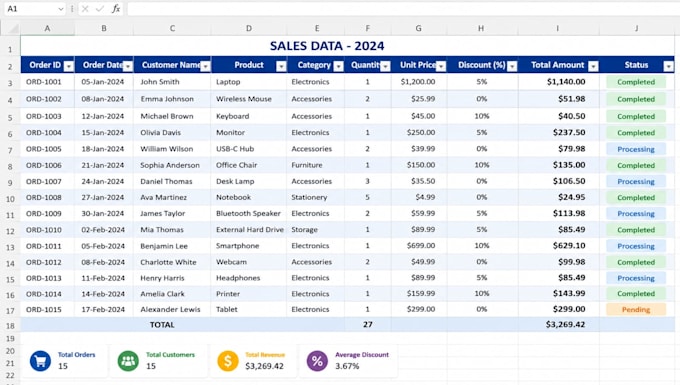
Task: Click date cell 30-Jan-2024
Action: (x=103, y=214)
